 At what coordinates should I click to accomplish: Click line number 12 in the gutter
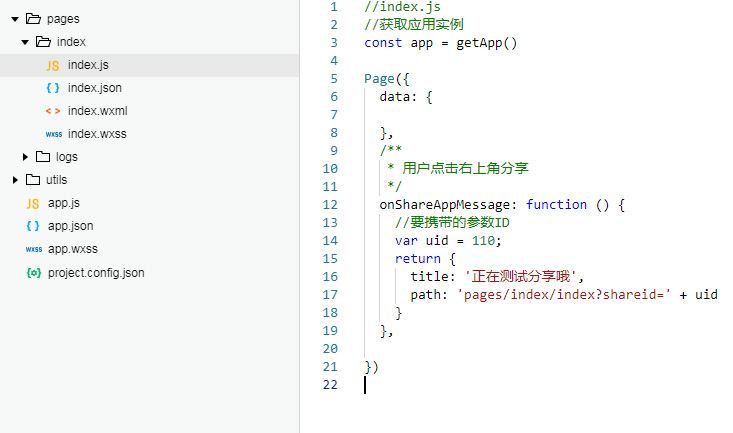pyautogui.click(x=330, y=204)
